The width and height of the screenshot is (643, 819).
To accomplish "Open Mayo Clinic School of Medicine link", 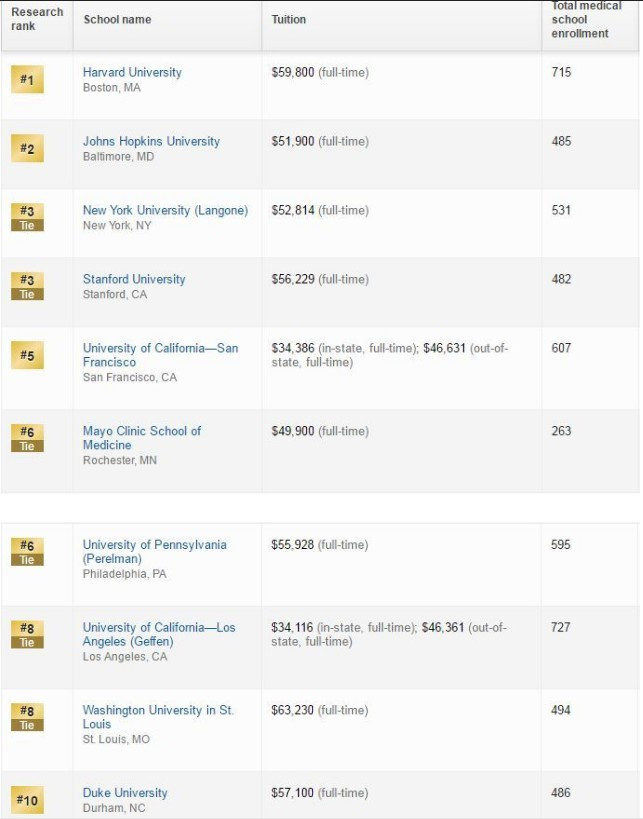I will pyautogui.click(x=142, y=438).
